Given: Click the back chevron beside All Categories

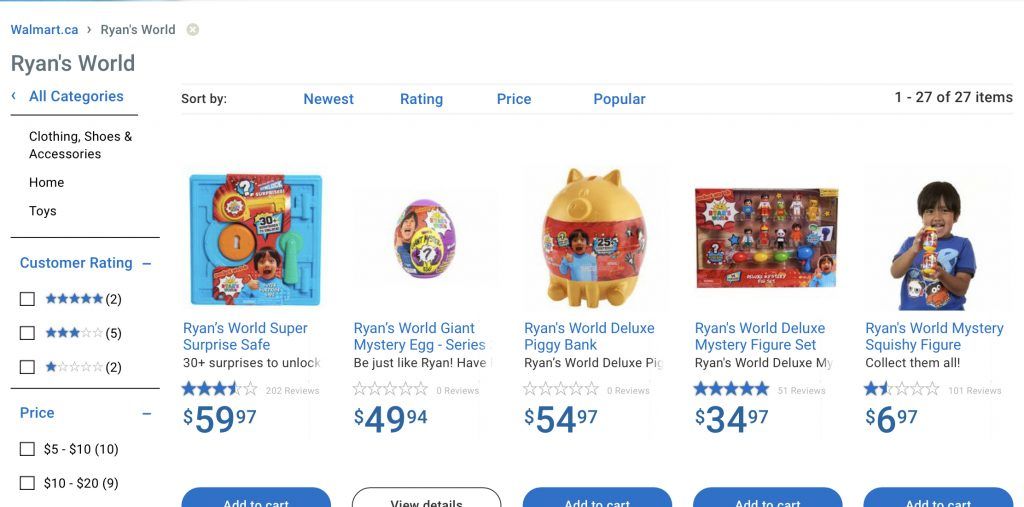Looking at the screenshot, I should coord(14,96).
